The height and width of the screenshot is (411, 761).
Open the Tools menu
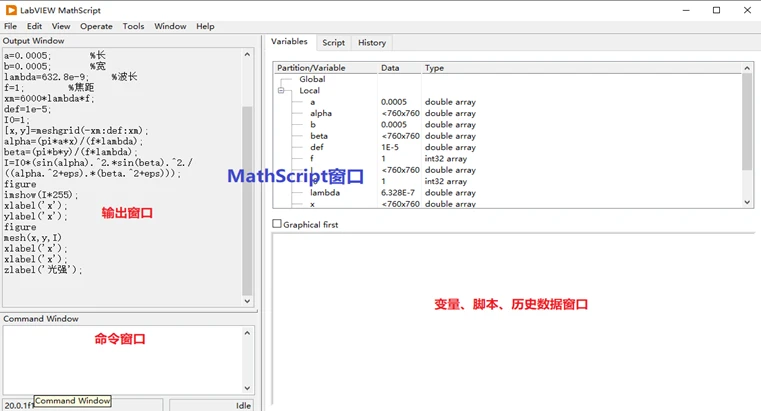tap(133, 26)
